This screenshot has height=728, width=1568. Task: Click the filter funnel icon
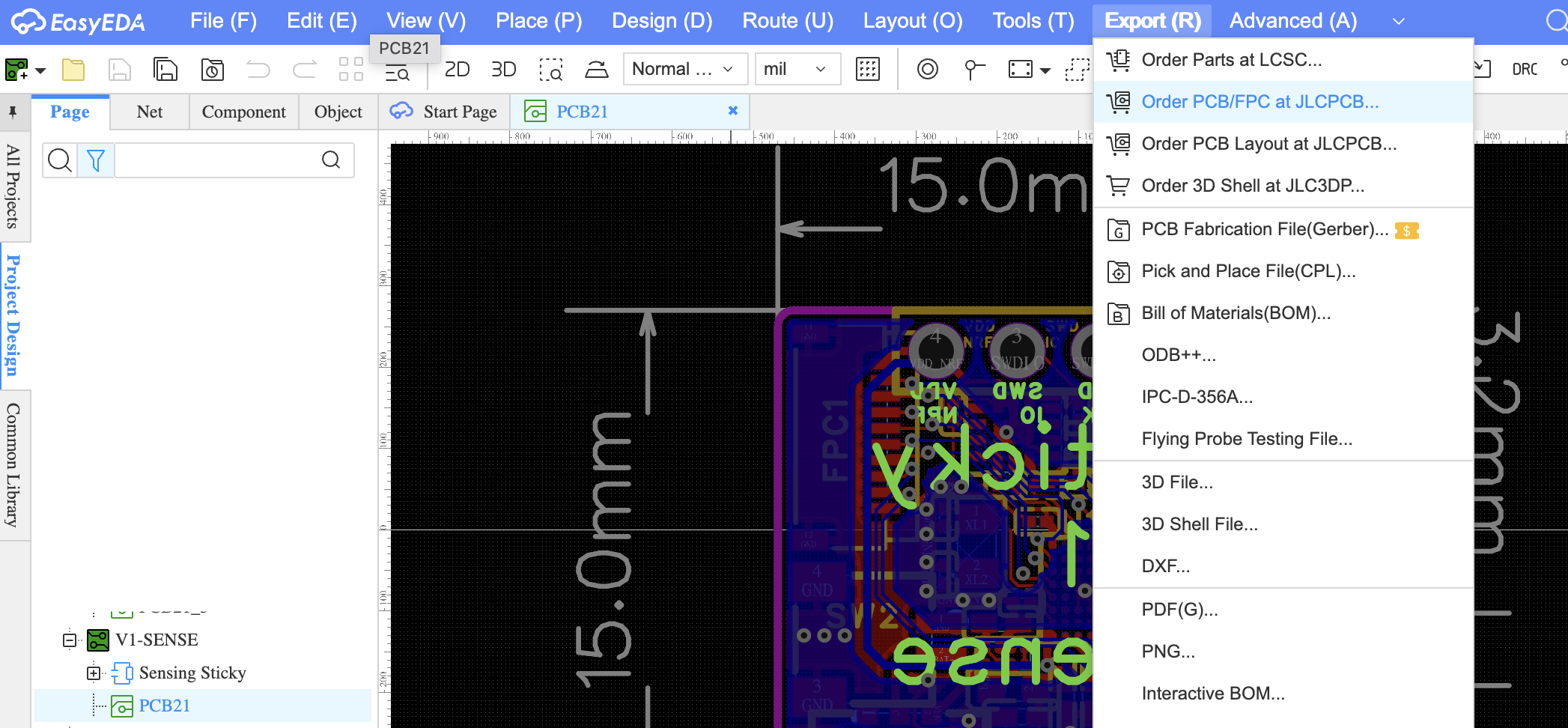96,160
